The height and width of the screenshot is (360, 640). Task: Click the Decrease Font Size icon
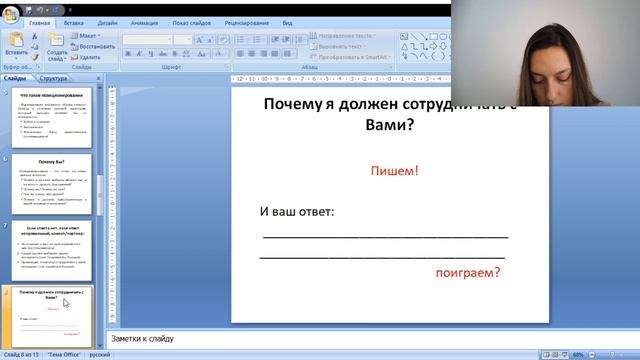point(211,40)
